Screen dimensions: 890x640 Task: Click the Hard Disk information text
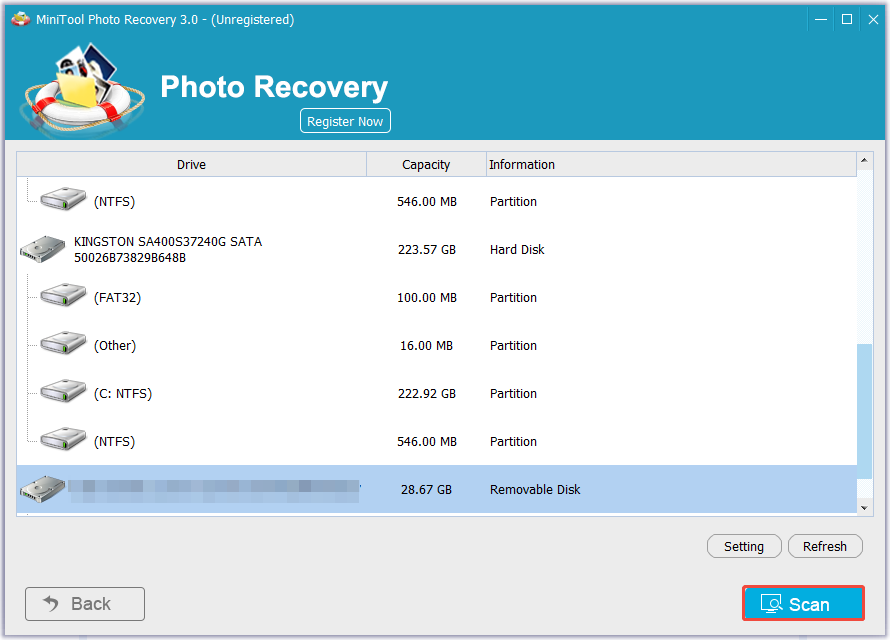(517, 250)
